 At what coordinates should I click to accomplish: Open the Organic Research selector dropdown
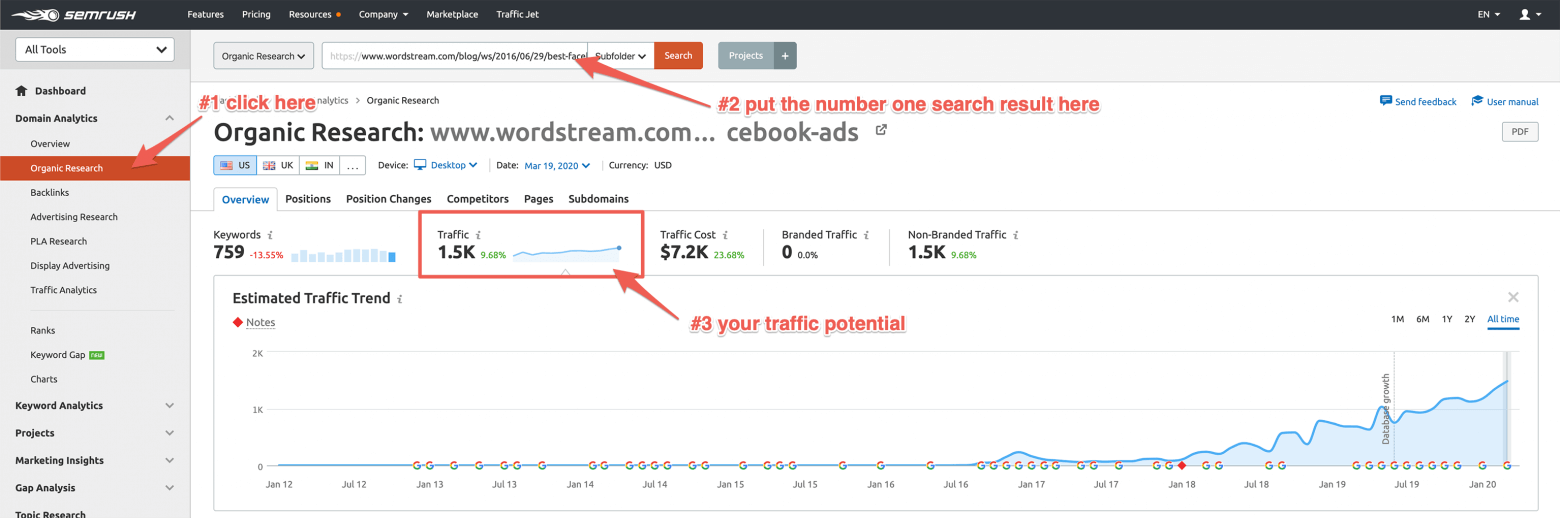tap(264, 56)
